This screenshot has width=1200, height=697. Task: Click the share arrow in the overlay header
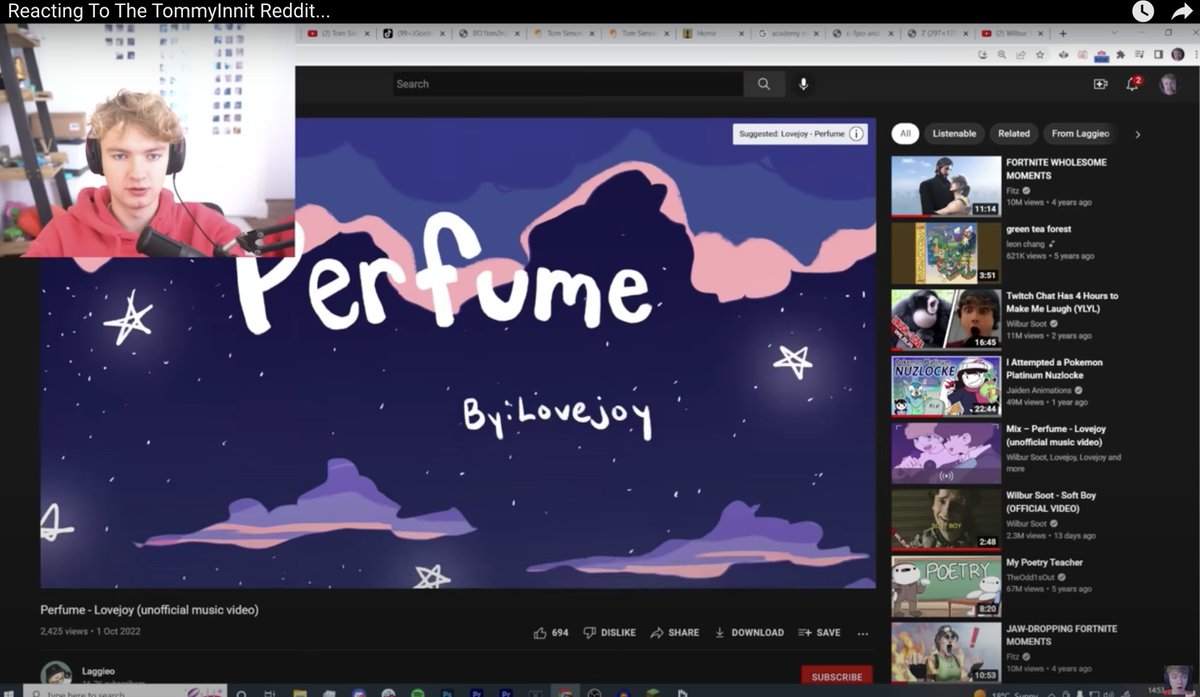tap(1181, 11)
